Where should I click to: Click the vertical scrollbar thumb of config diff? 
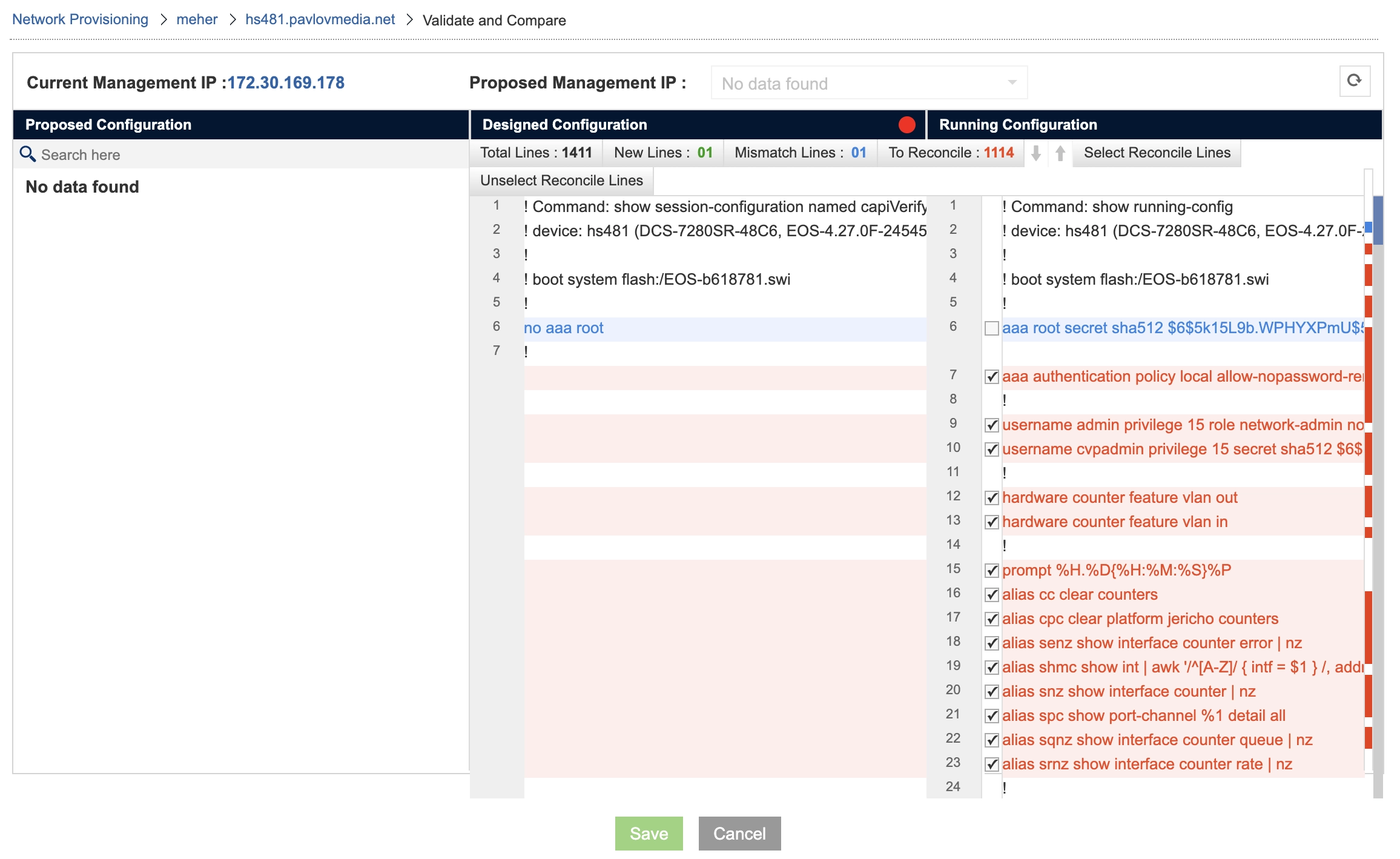[x=1378, y=220]
